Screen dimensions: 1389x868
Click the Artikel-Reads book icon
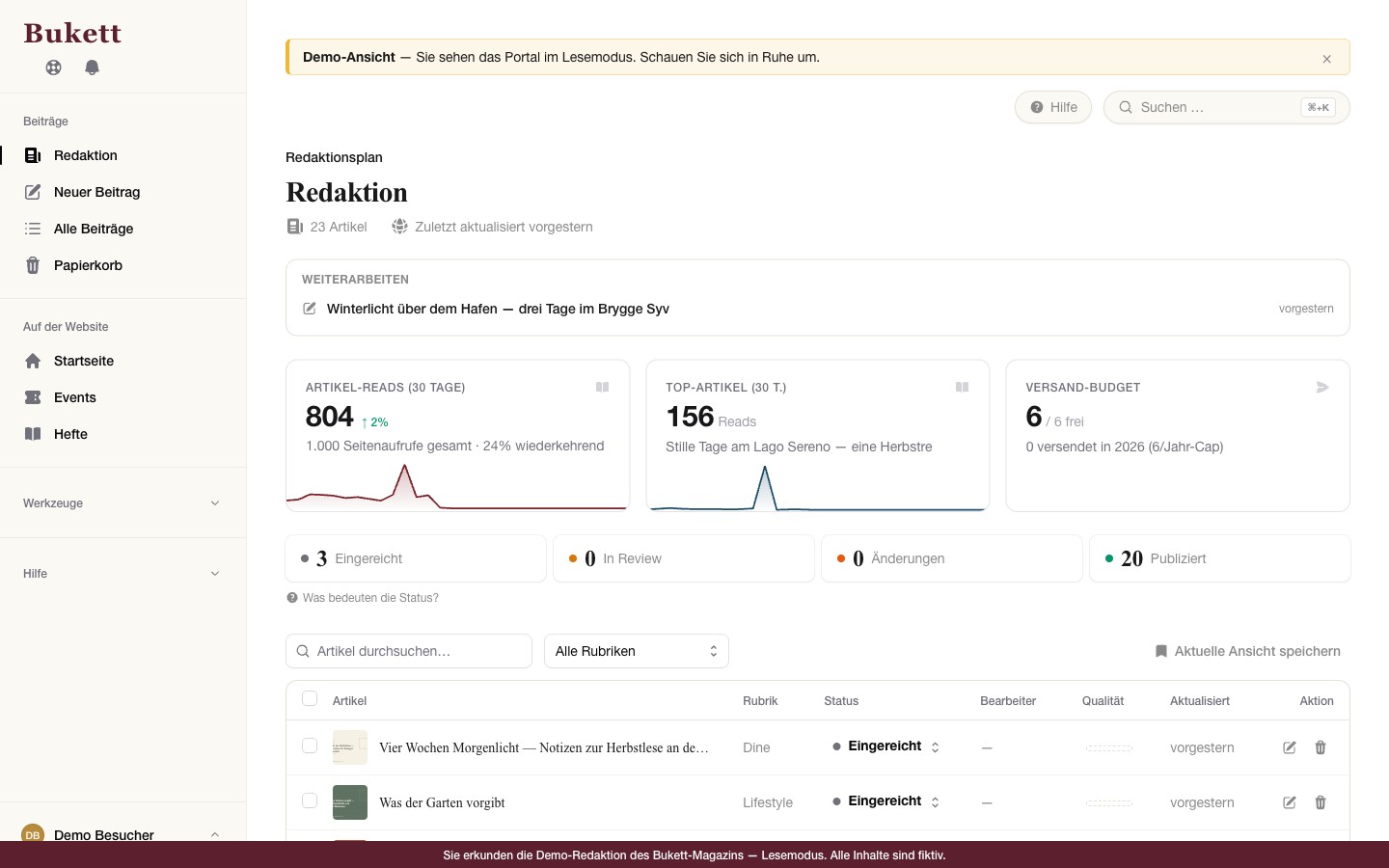click(x=602, y=387)
